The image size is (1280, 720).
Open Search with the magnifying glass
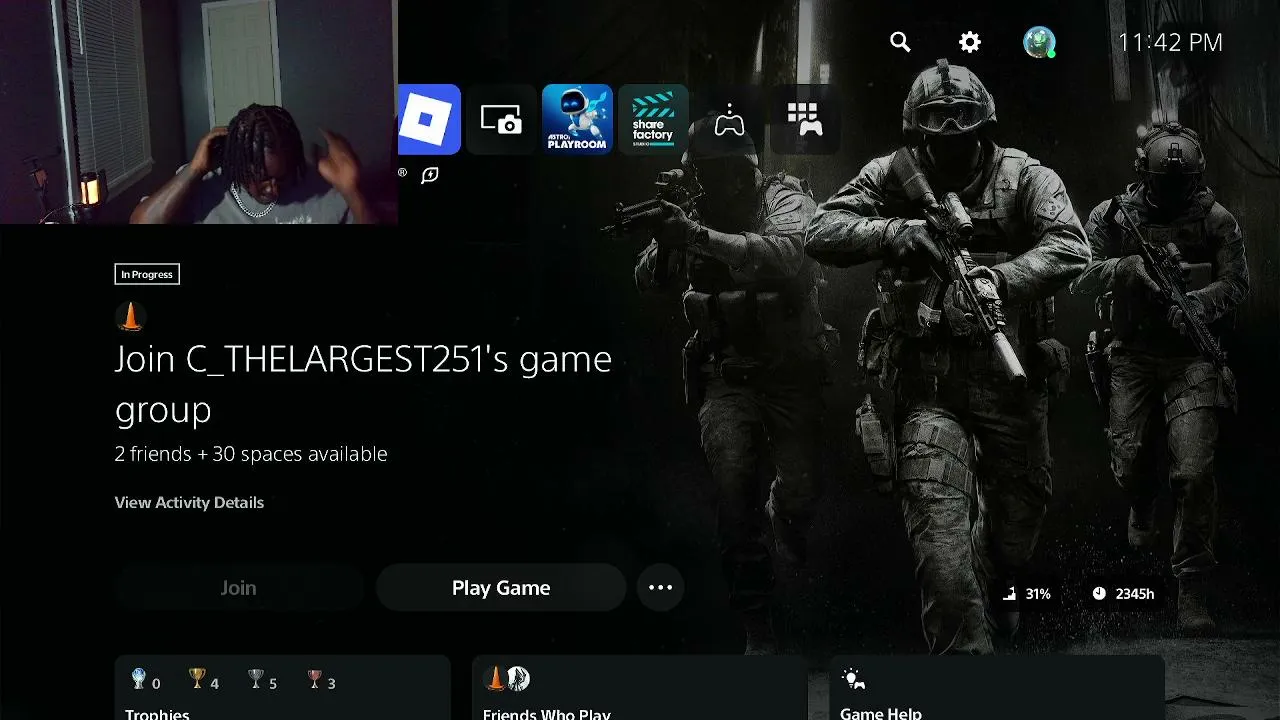point(900,42)
